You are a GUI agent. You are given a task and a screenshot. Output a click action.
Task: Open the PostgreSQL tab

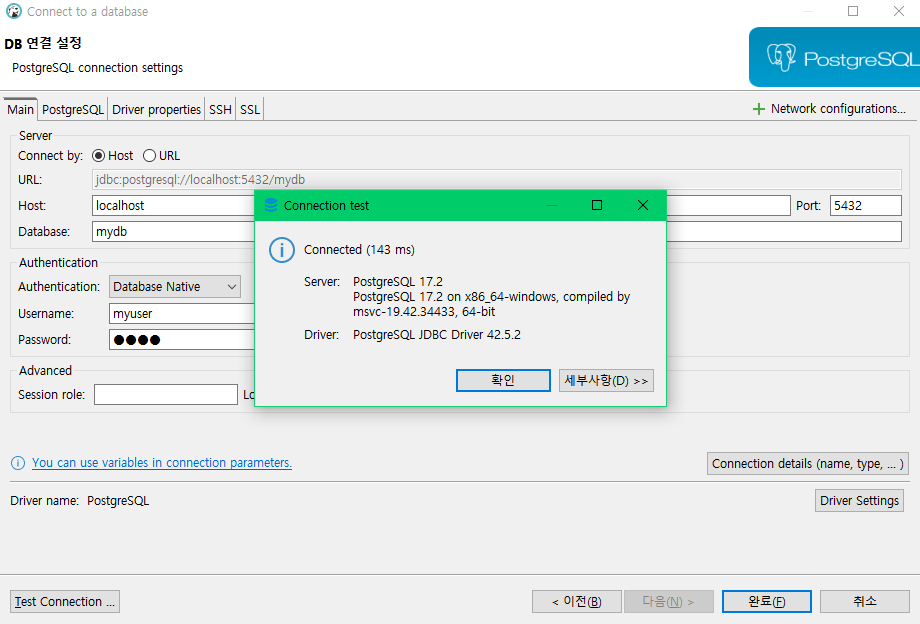click(73, 110)
